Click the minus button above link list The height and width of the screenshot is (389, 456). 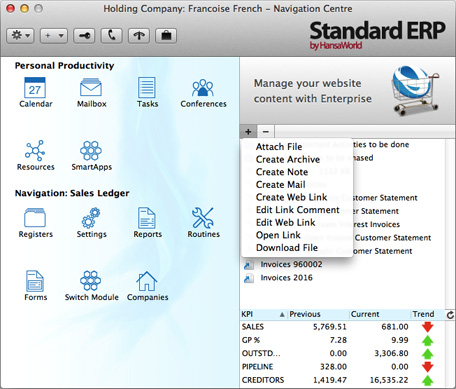tap(266, 132)
